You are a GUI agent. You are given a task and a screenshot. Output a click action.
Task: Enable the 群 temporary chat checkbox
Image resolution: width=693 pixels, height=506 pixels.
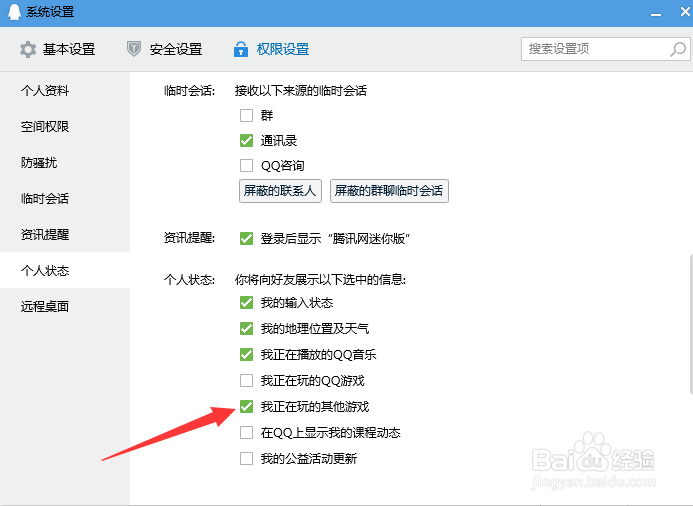(246, 115)
